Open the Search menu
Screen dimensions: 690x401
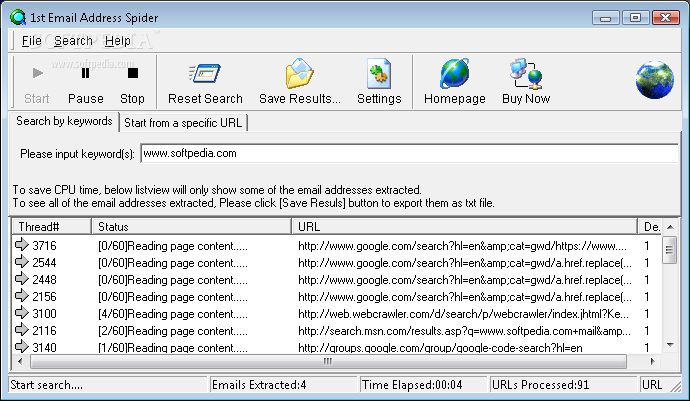(73, 41)
